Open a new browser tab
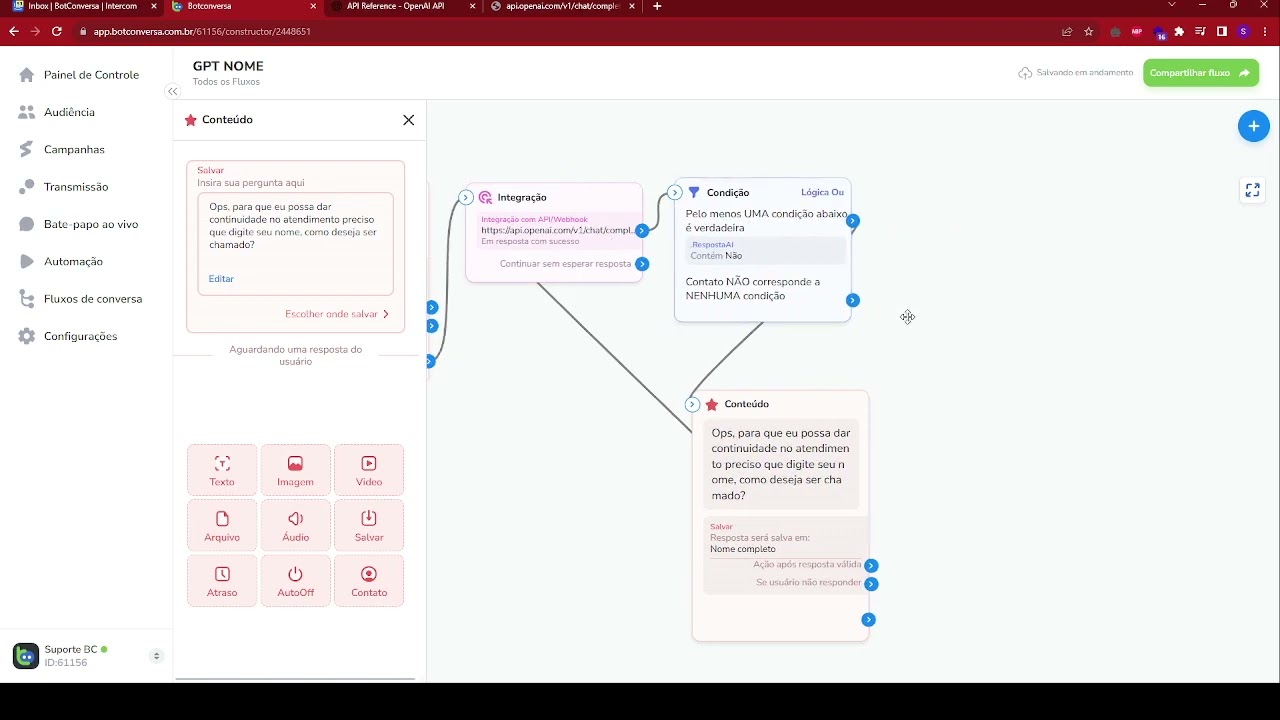This screenshot has width=1280, height=720. (657, 6)
